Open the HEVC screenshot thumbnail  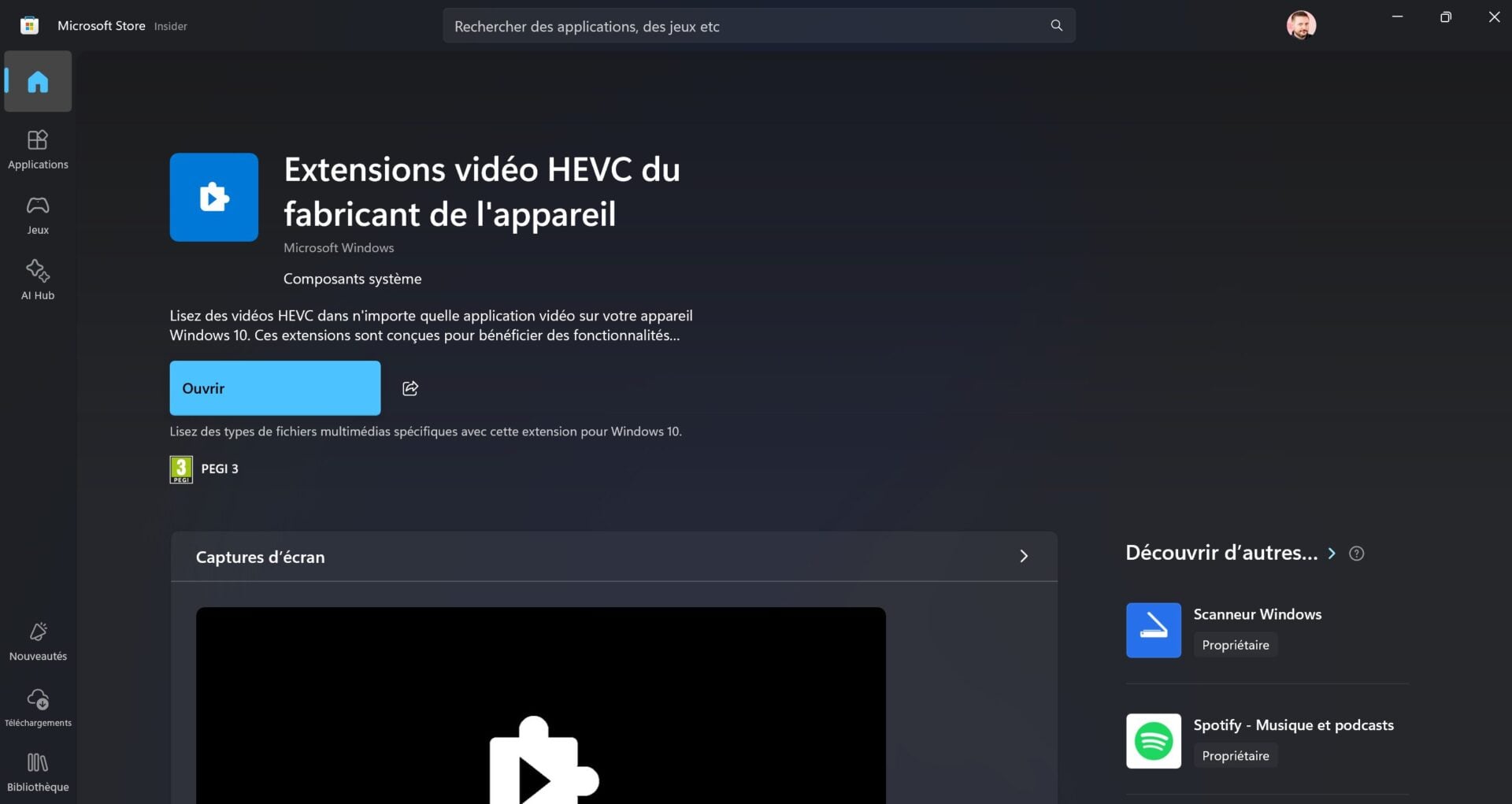coord(541,706)
